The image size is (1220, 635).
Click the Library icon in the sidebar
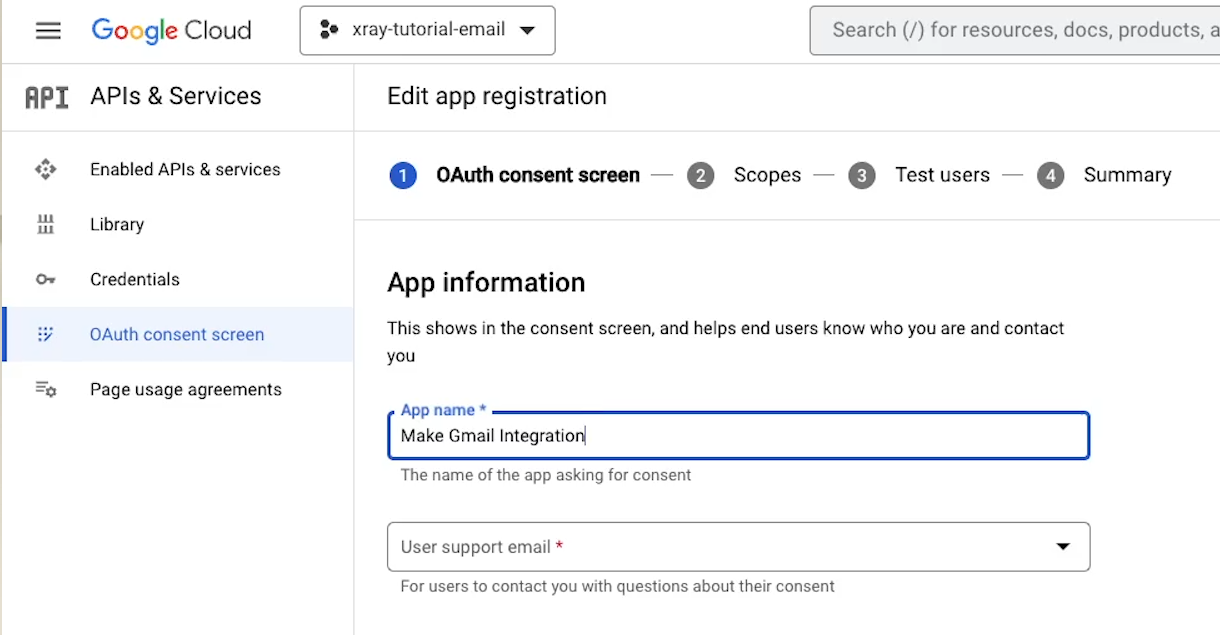click(x=46, y=224)
